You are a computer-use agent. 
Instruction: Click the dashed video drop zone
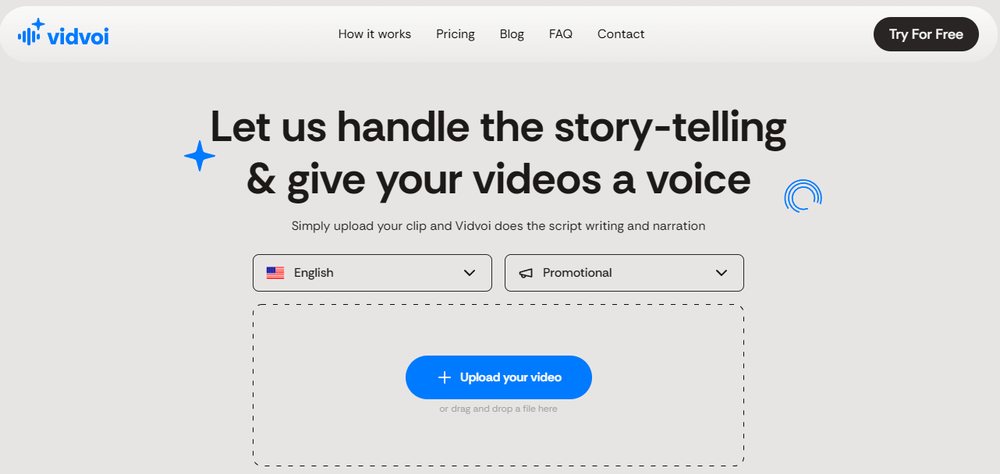point(499,385)
